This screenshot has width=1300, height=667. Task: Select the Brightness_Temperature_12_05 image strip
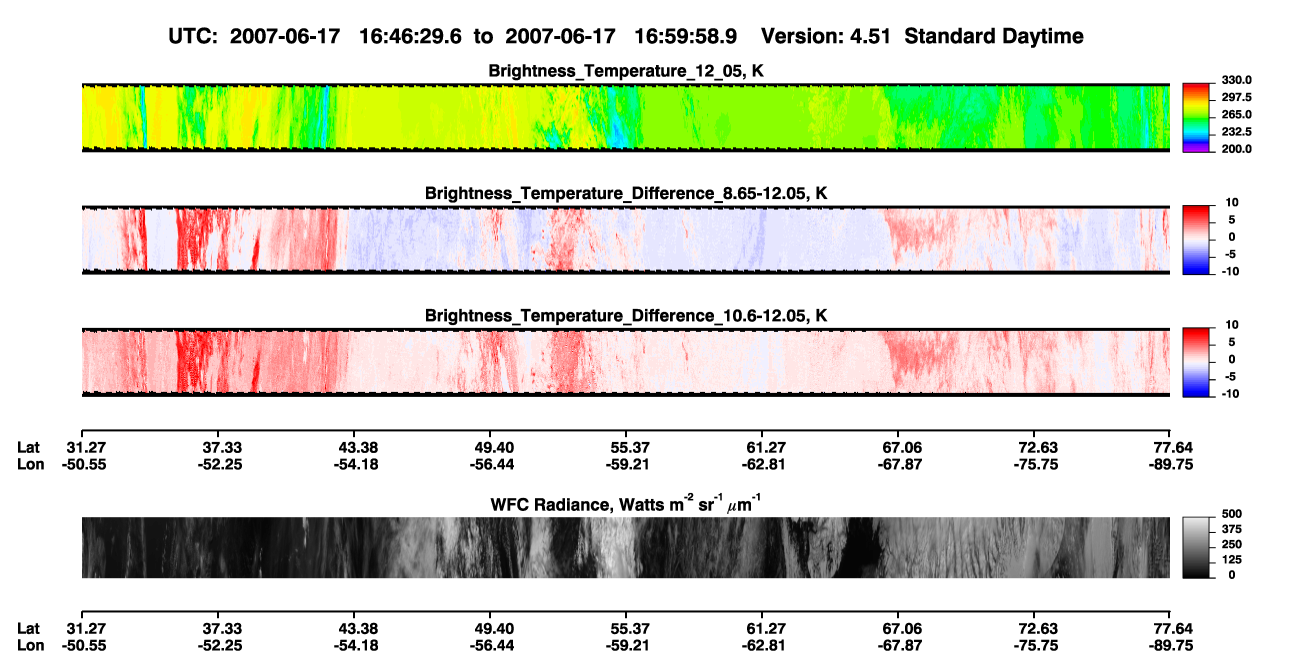[x=625, y=118]
